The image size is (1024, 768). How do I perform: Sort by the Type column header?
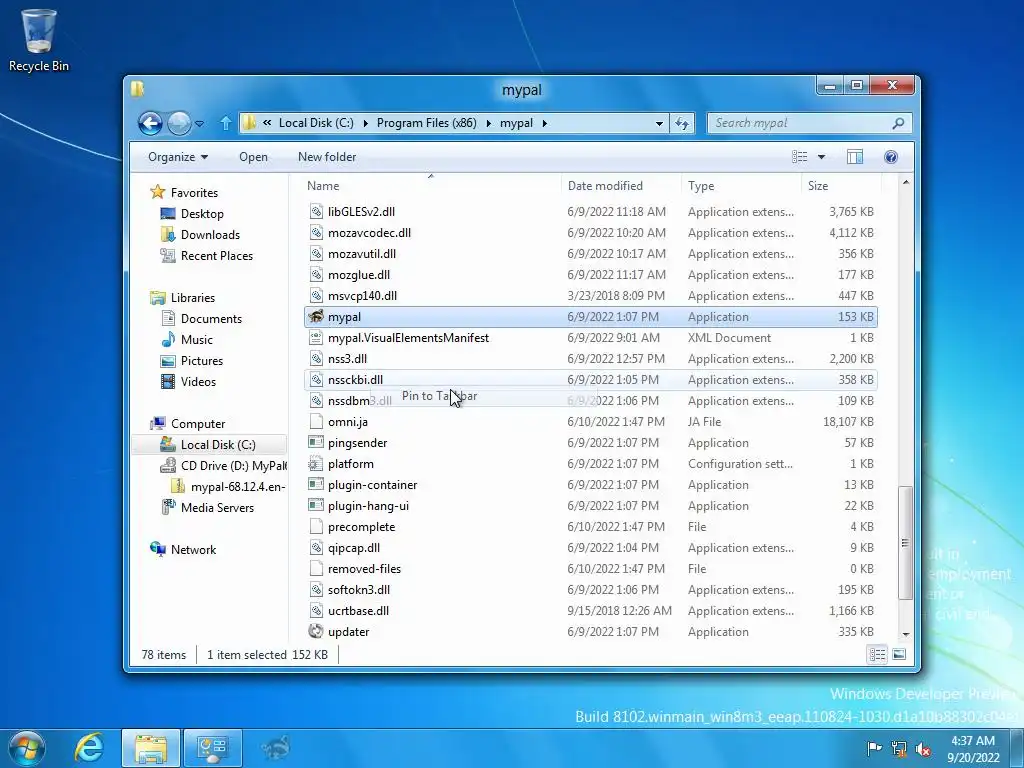point(741,185)
